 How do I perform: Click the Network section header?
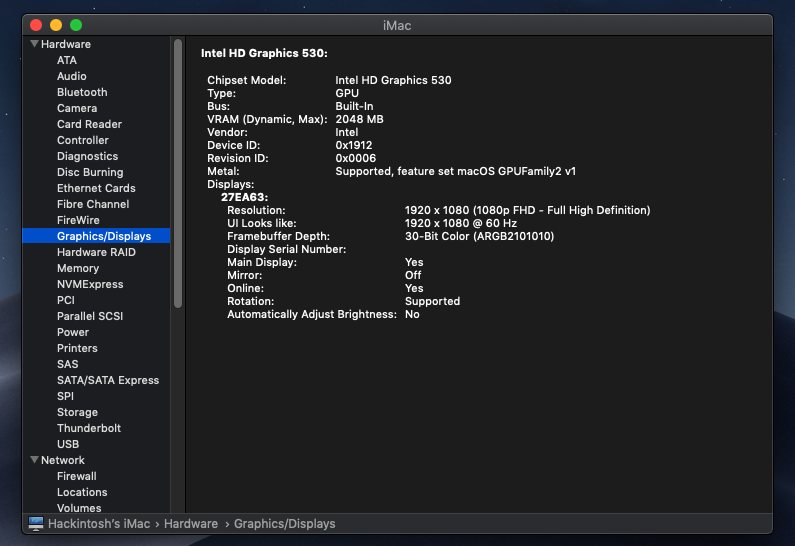[63, 460]
